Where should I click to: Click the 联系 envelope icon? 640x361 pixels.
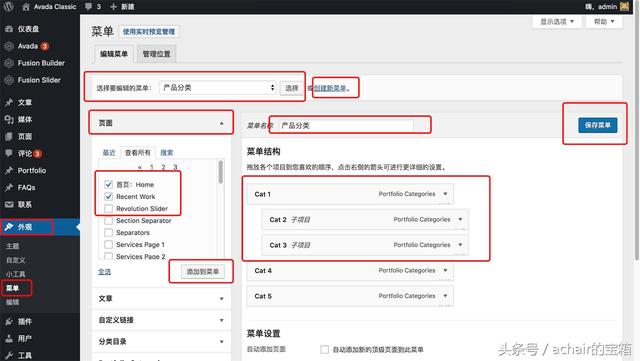[x=9, y=204]
